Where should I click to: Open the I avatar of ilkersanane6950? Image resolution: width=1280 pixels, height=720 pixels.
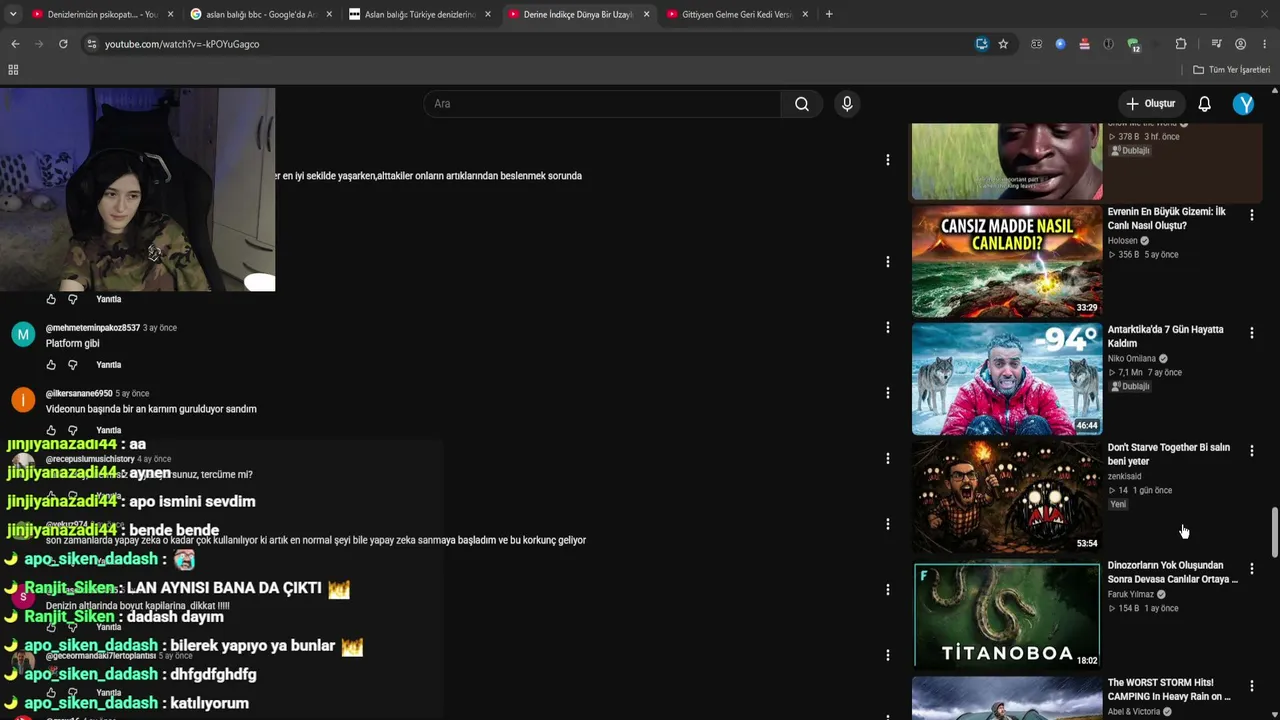pos(23,400)
